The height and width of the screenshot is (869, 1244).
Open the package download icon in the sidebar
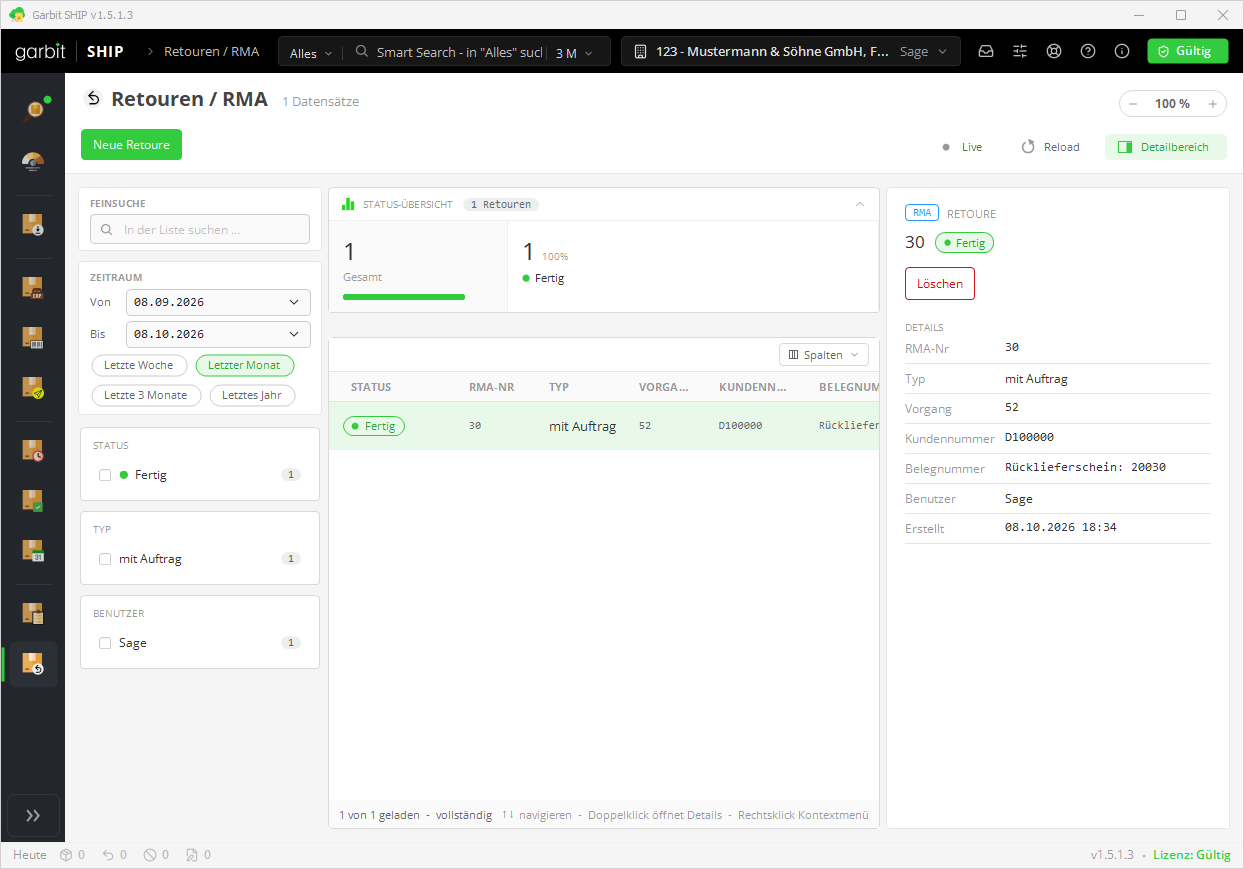[33, 224]
